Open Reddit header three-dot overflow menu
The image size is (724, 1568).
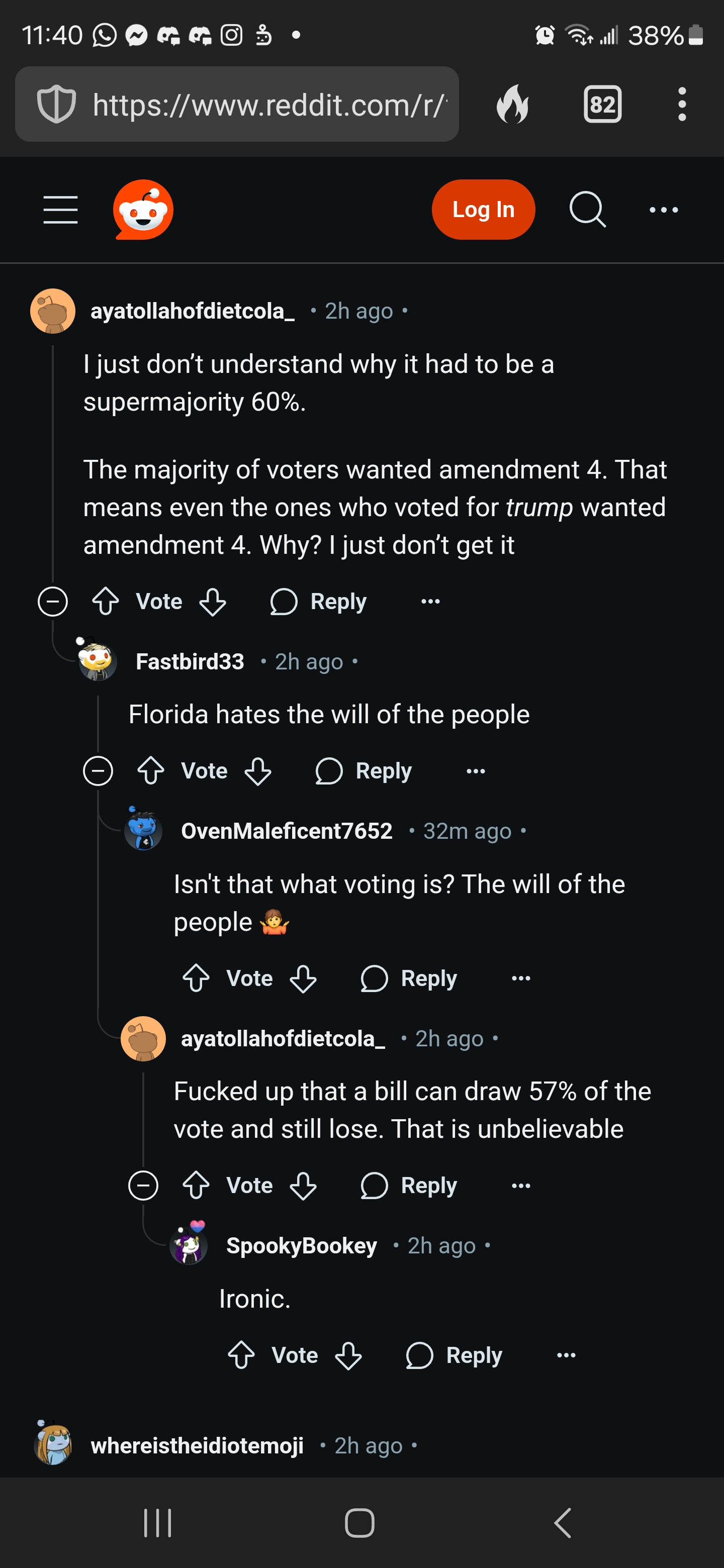click(x=663, y=210)
